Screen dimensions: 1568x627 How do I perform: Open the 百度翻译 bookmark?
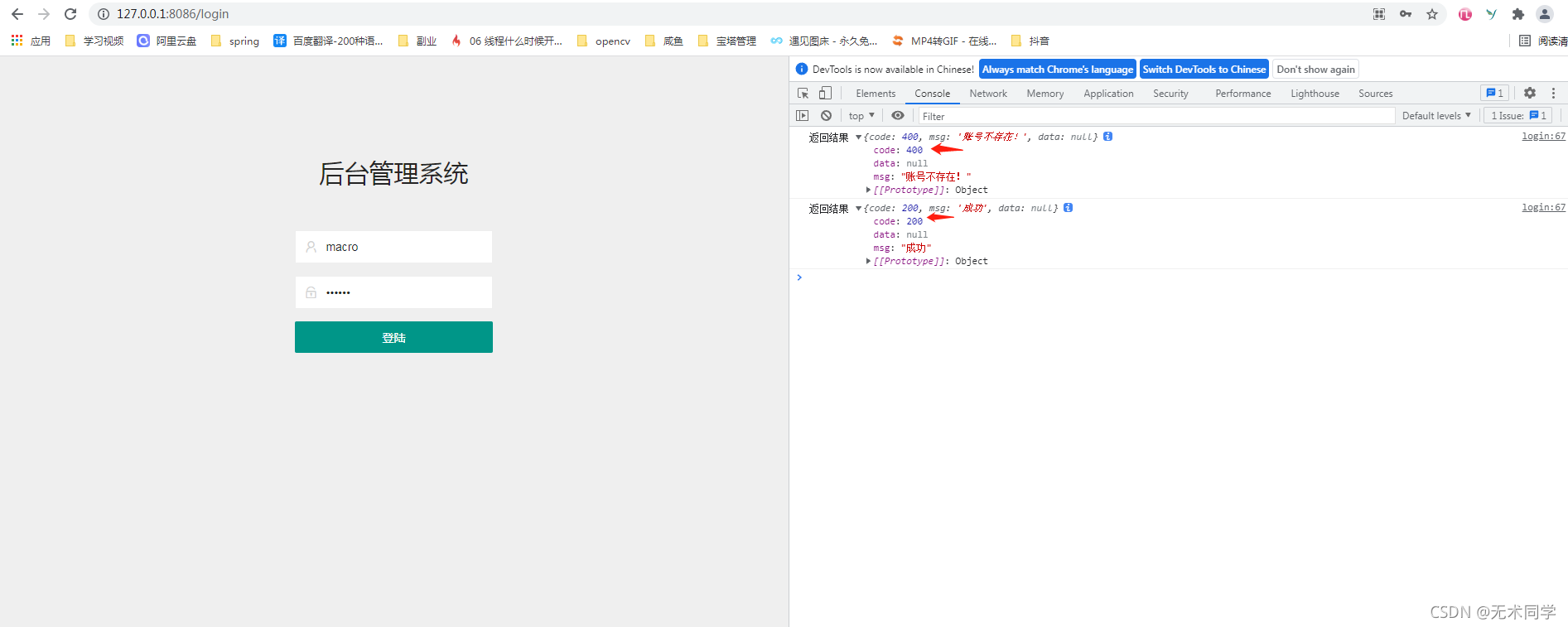tap(329, 41)
